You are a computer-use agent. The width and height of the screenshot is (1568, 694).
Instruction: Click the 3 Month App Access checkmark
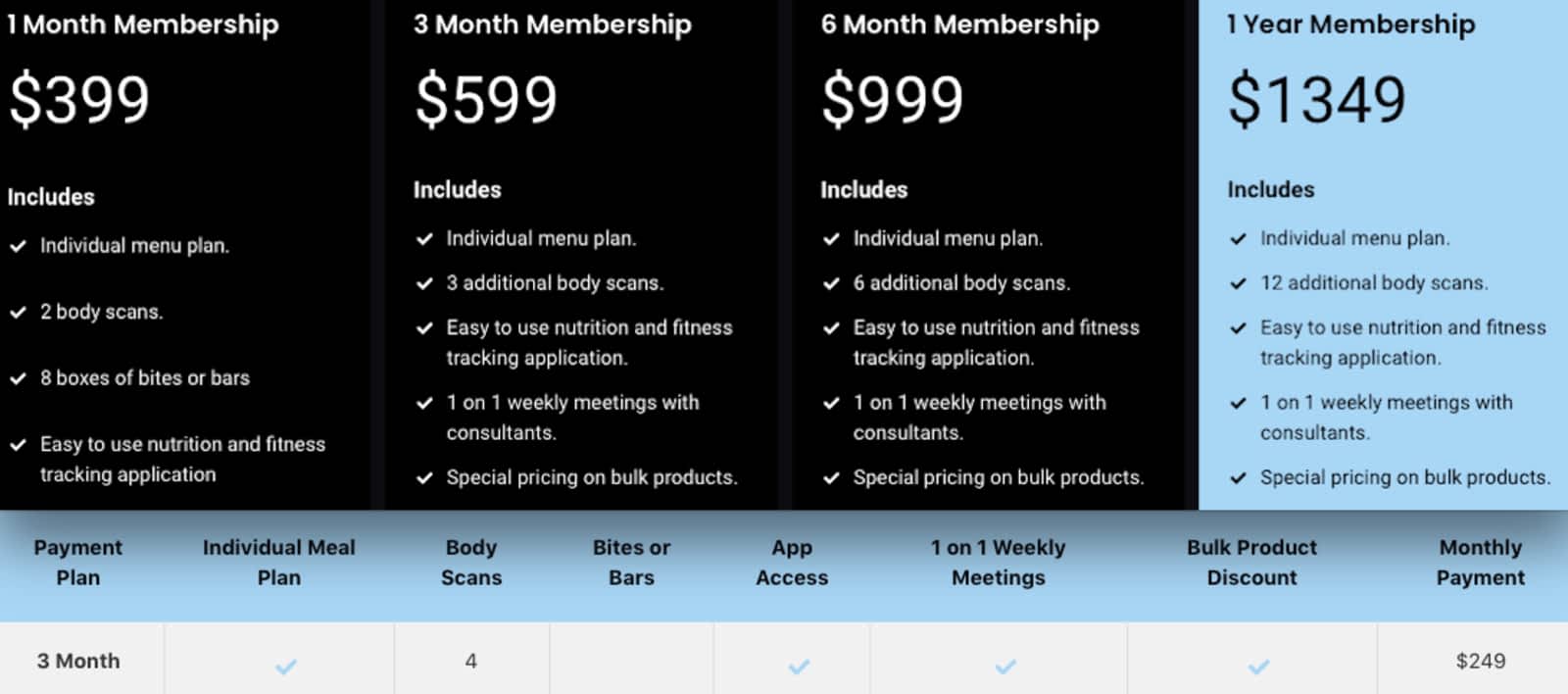799,668
